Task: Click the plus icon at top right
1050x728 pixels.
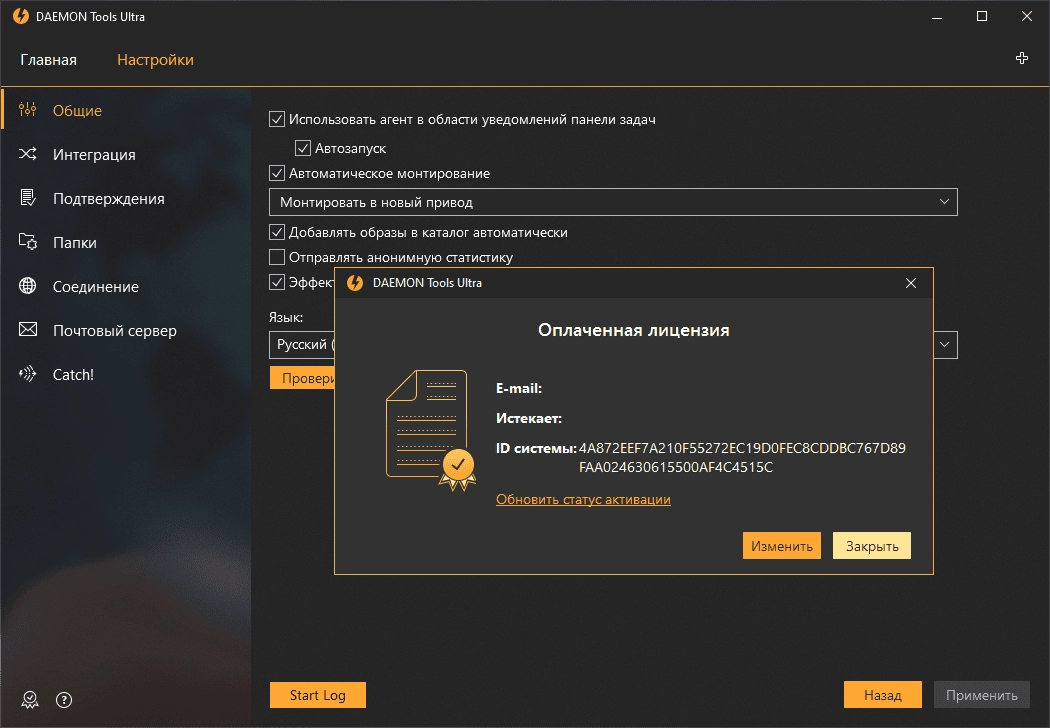Action: tap(1022, 58)
